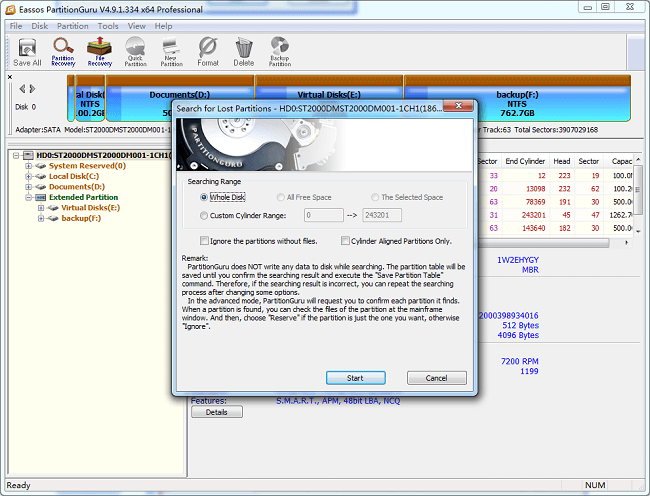Click the end cylinder field 243201

(x=382, y=215)
